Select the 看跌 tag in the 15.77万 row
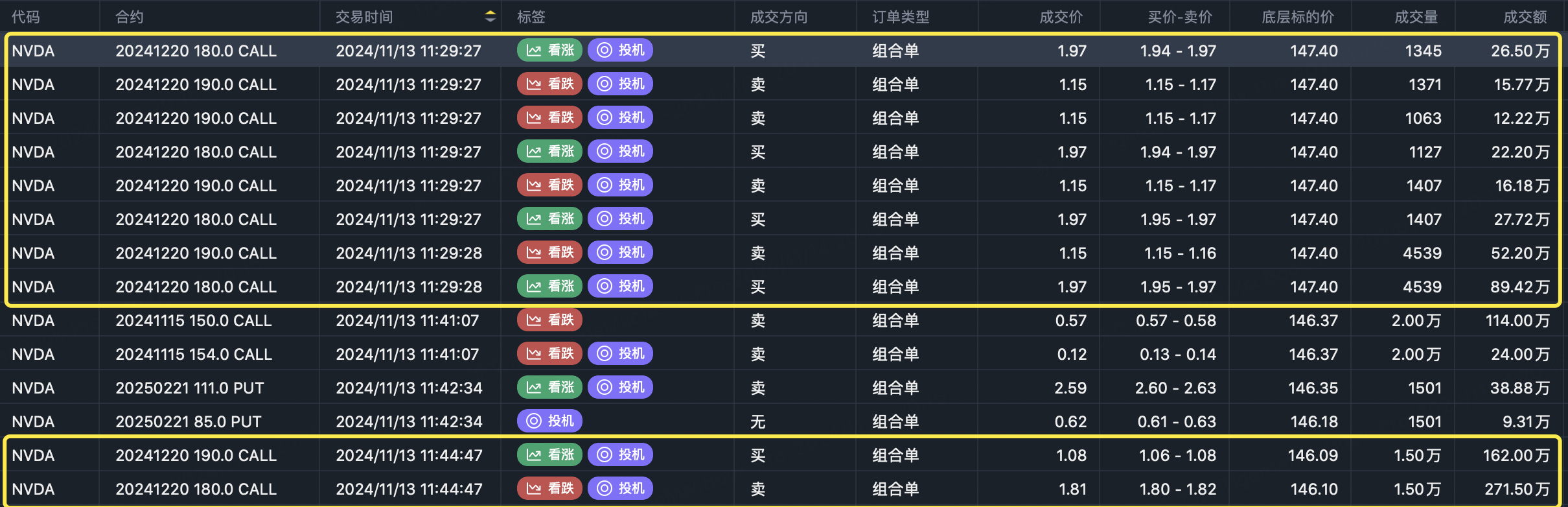This screenshot has height=507, width=1568. click(549, 84)
